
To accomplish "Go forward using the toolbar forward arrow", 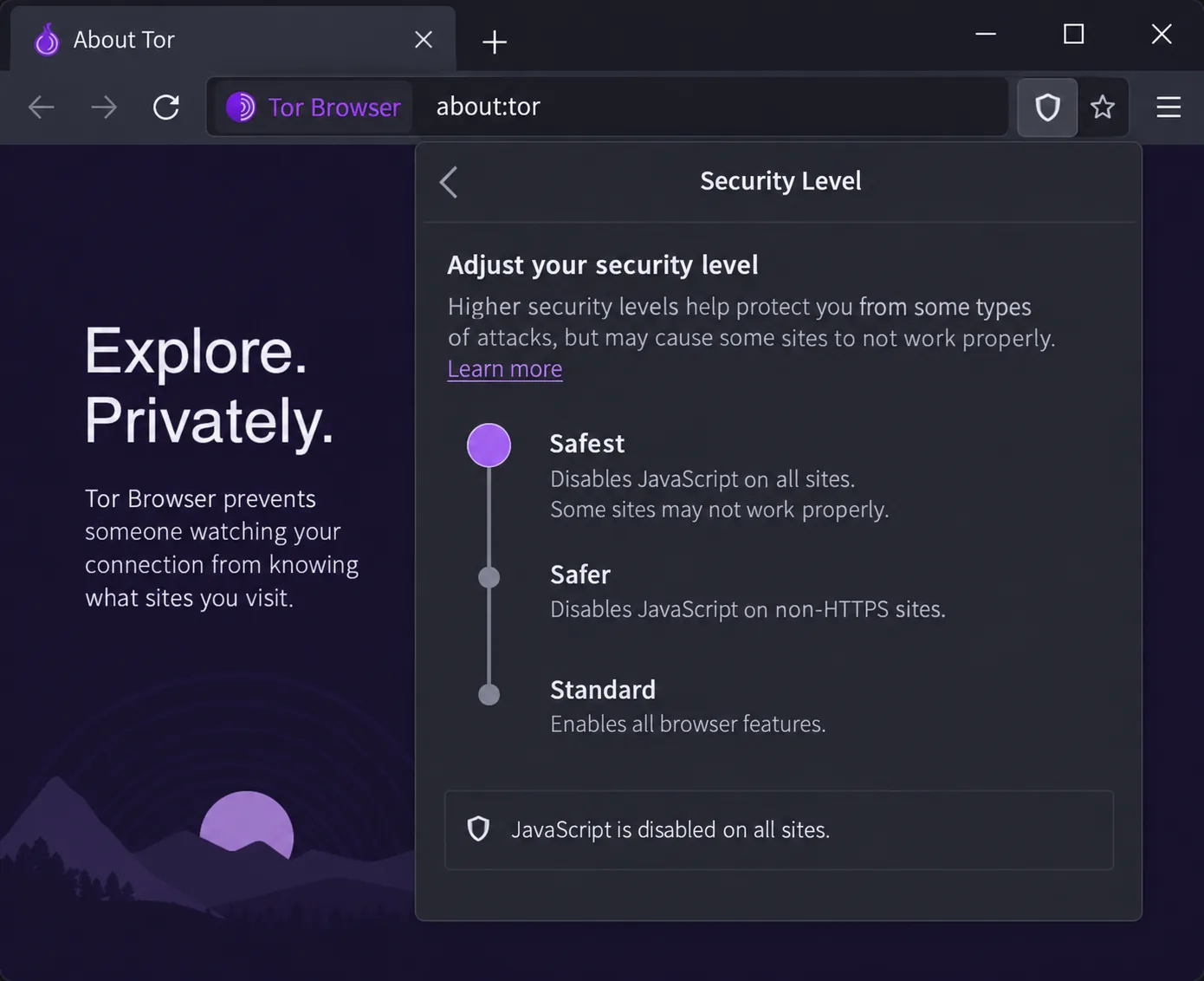I will click(x=104, y=107).
